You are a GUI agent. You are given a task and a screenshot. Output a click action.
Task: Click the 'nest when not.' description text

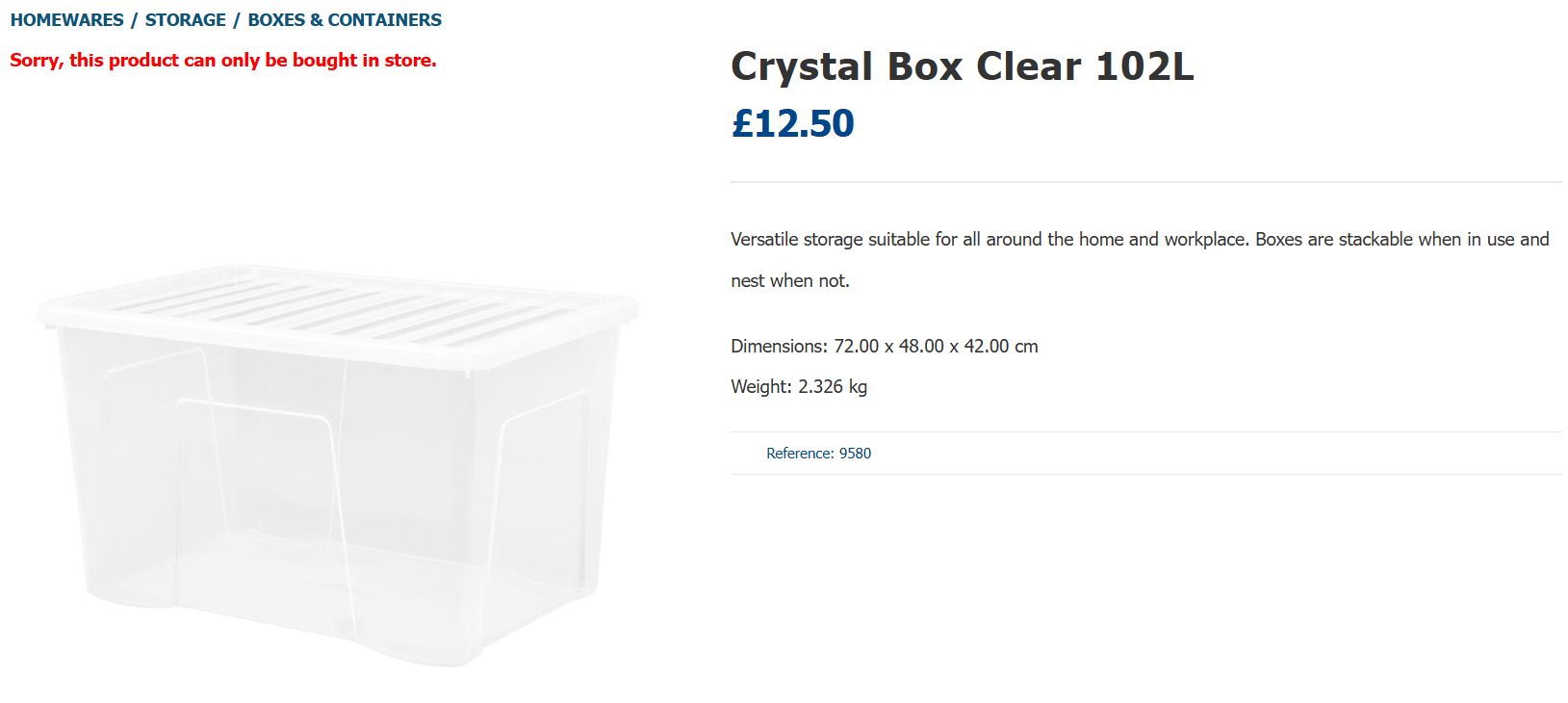tap(790, 281)
